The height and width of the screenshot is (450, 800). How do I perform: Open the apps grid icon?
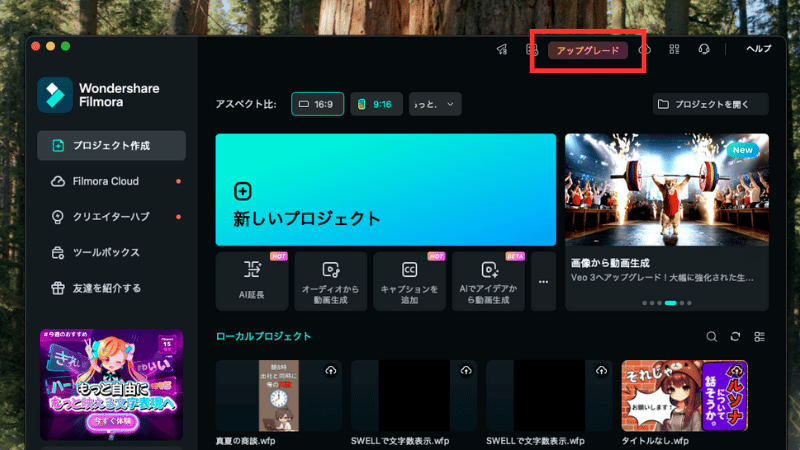tap(674, 49)
